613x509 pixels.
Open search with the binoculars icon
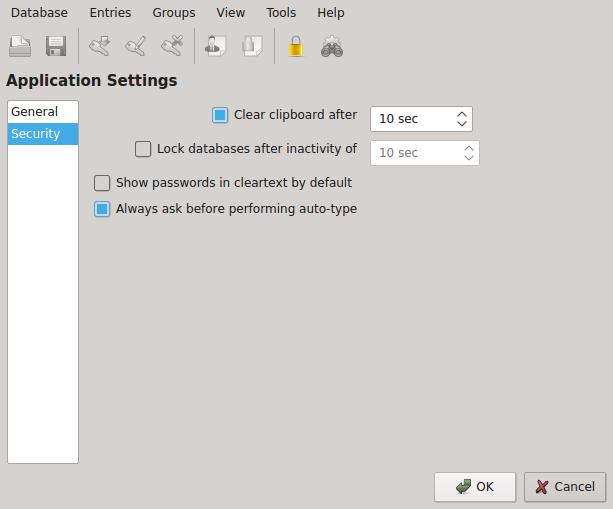coord(332,47)
